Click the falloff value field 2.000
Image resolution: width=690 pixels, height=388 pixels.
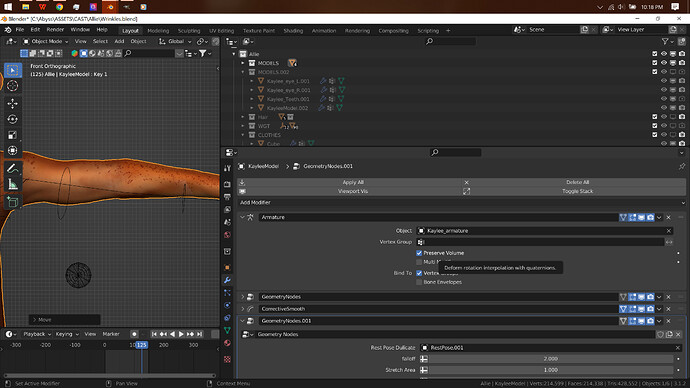pos(551,359)
